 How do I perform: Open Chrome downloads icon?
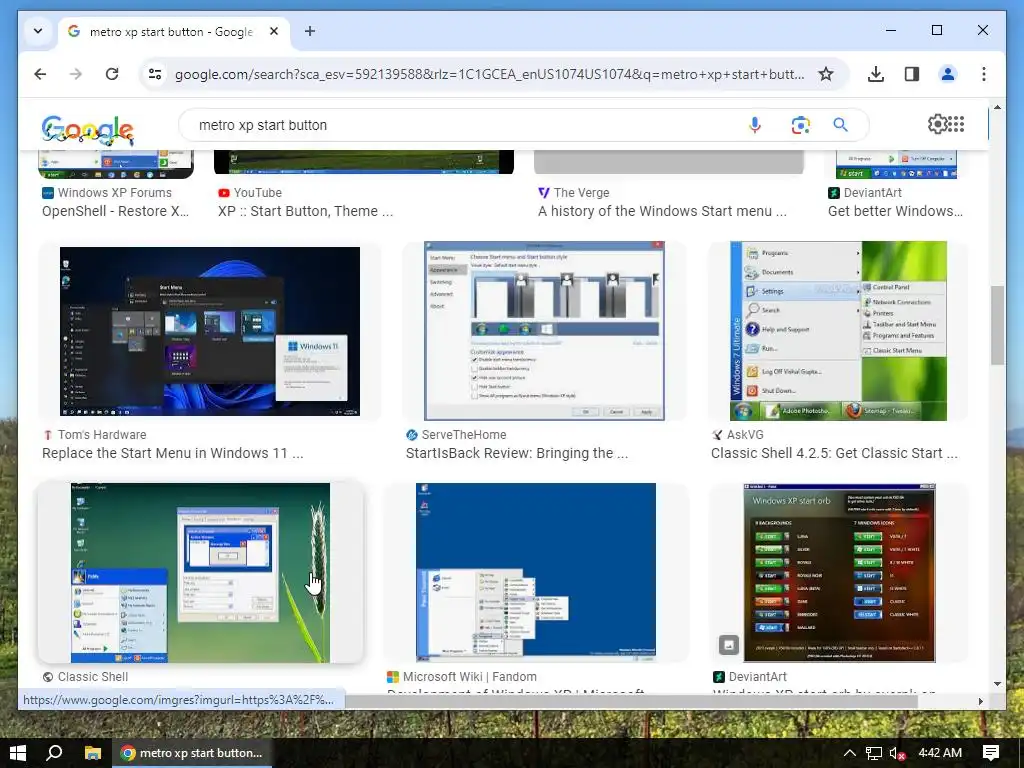876,74
